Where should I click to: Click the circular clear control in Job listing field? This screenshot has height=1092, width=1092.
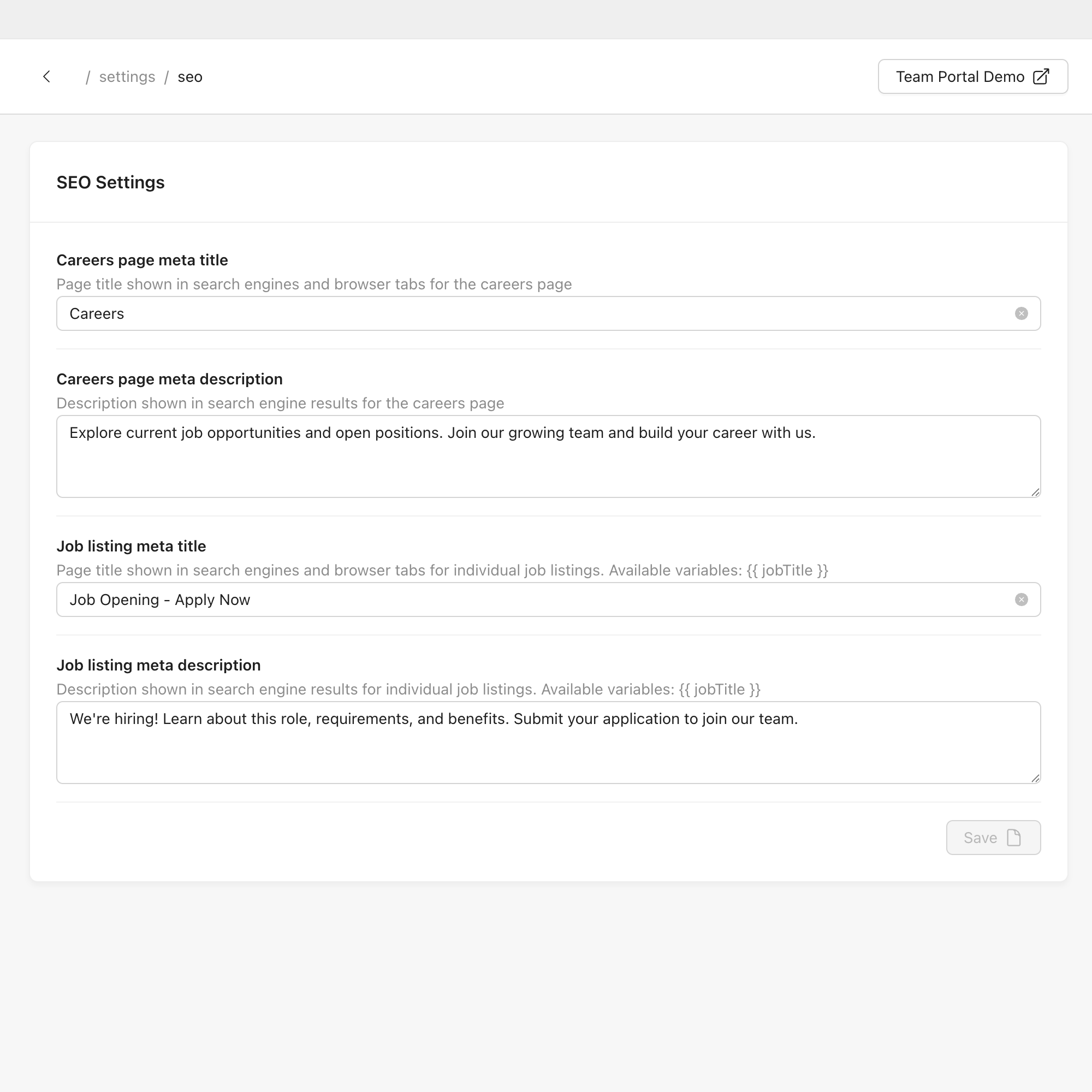1022,600
